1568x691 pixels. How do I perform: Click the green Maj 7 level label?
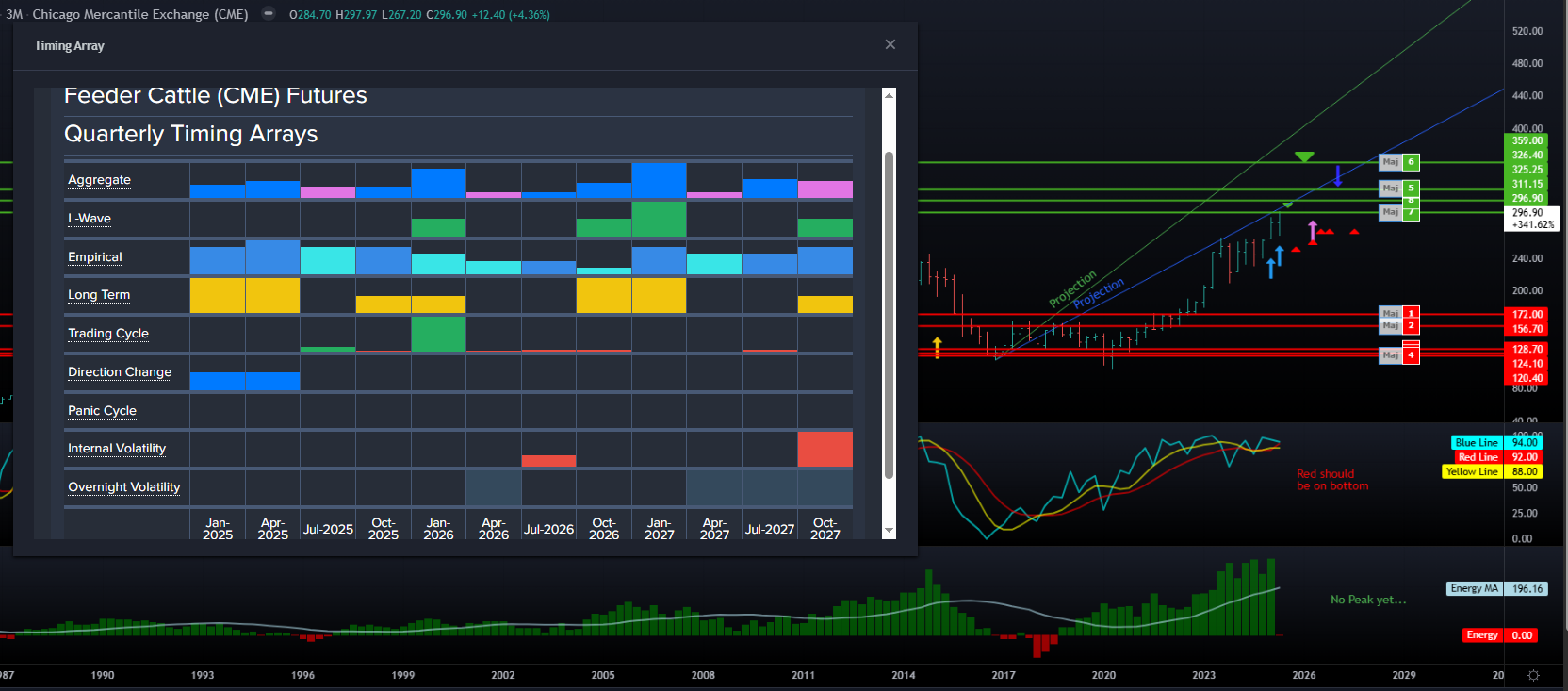[1398, 212]
